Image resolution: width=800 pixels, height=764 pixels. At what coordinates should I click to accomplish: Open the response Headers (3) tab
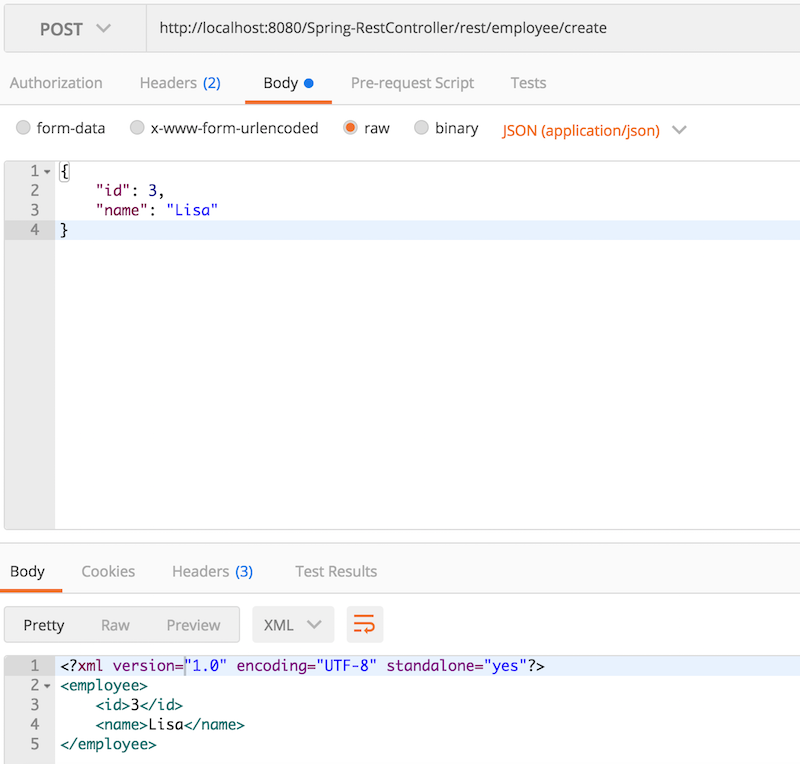click(x=212, y=571)
